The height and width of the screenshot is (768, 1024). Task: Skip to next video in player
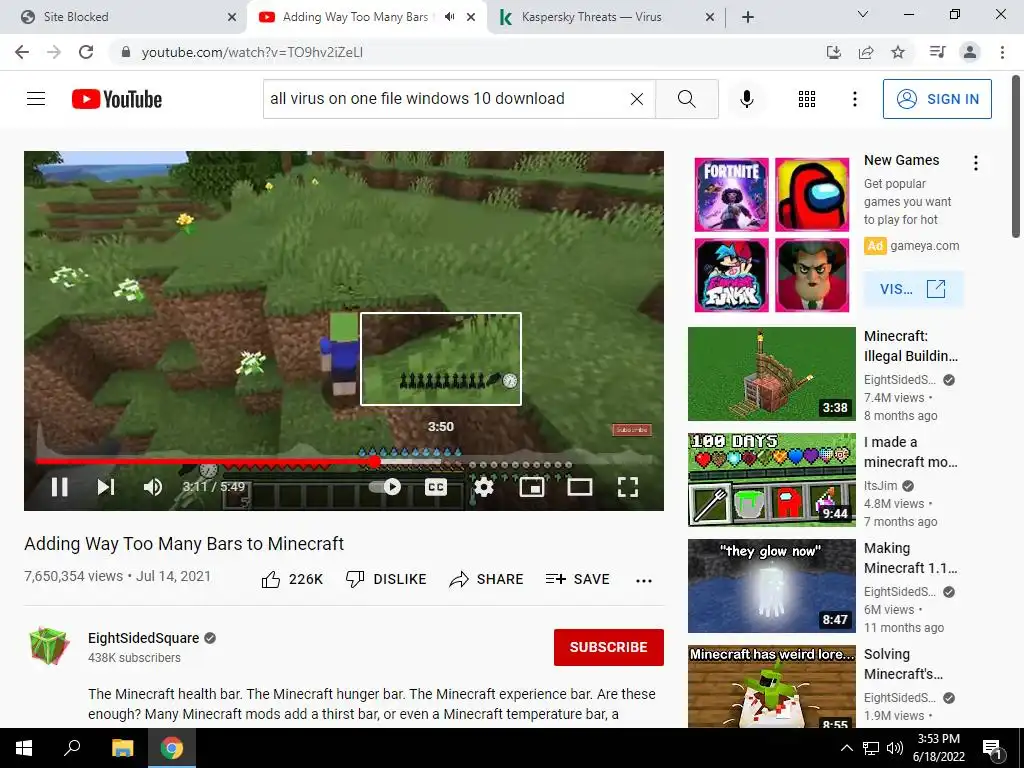click(x=106, y=487)
